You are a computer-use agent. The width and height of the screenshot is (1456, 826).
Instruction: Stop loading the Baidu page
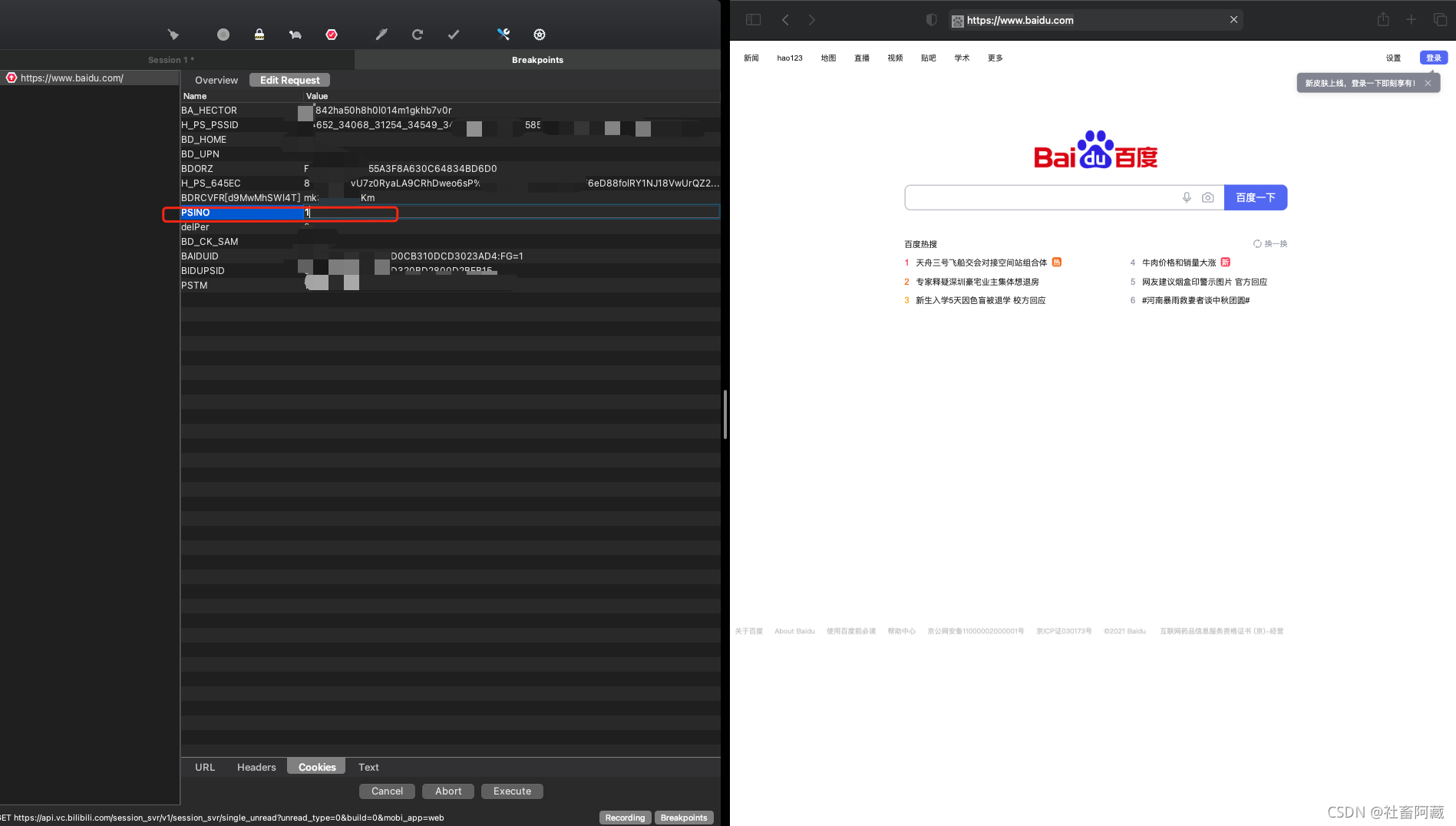pyautogui.click(x=1233, y=20)
